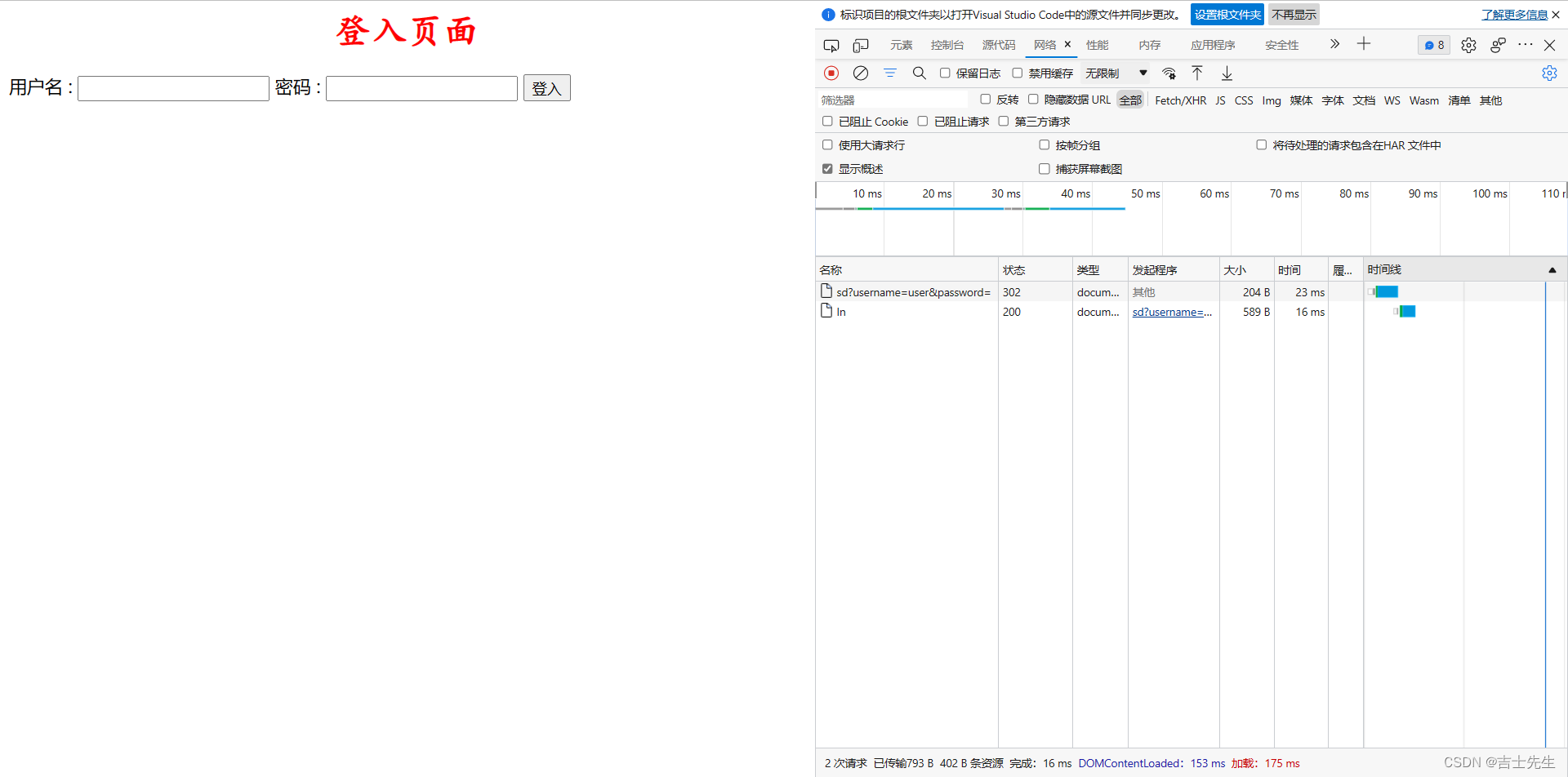
Task: Enable Disable cache checkbox (禁用缓存)
Action: (1018, 73)
